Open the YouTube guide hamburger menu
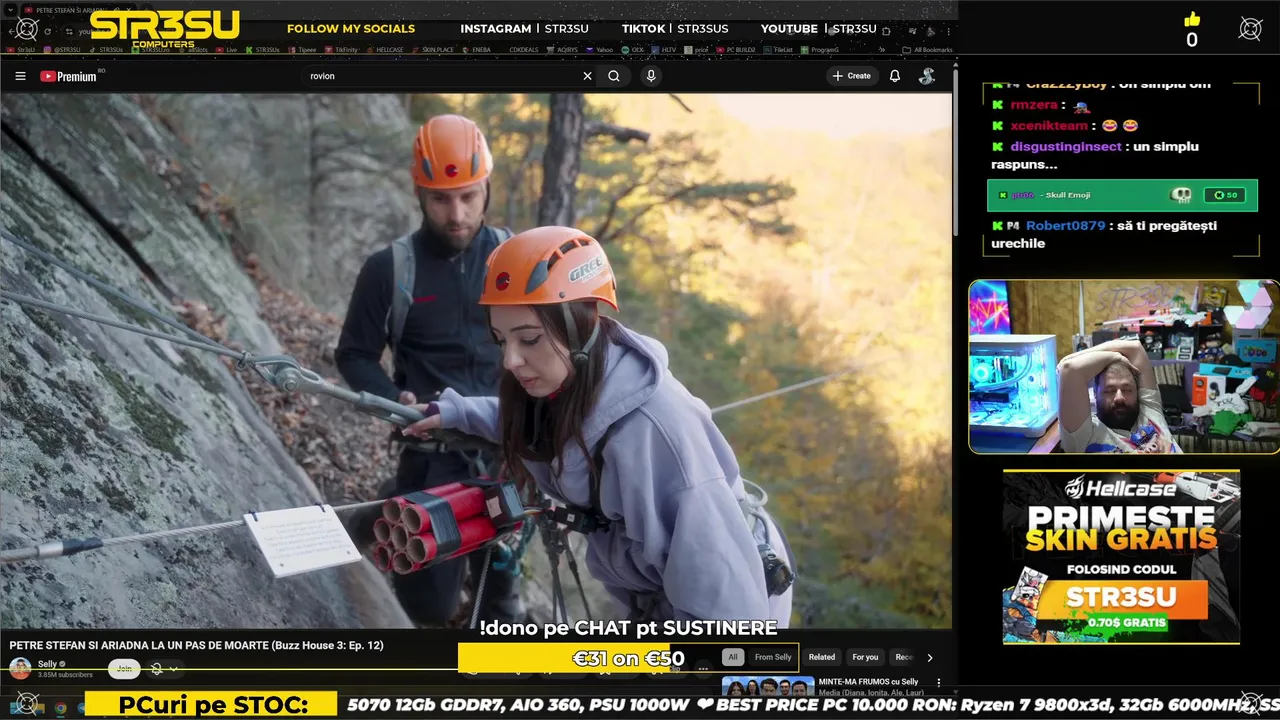 20,76
